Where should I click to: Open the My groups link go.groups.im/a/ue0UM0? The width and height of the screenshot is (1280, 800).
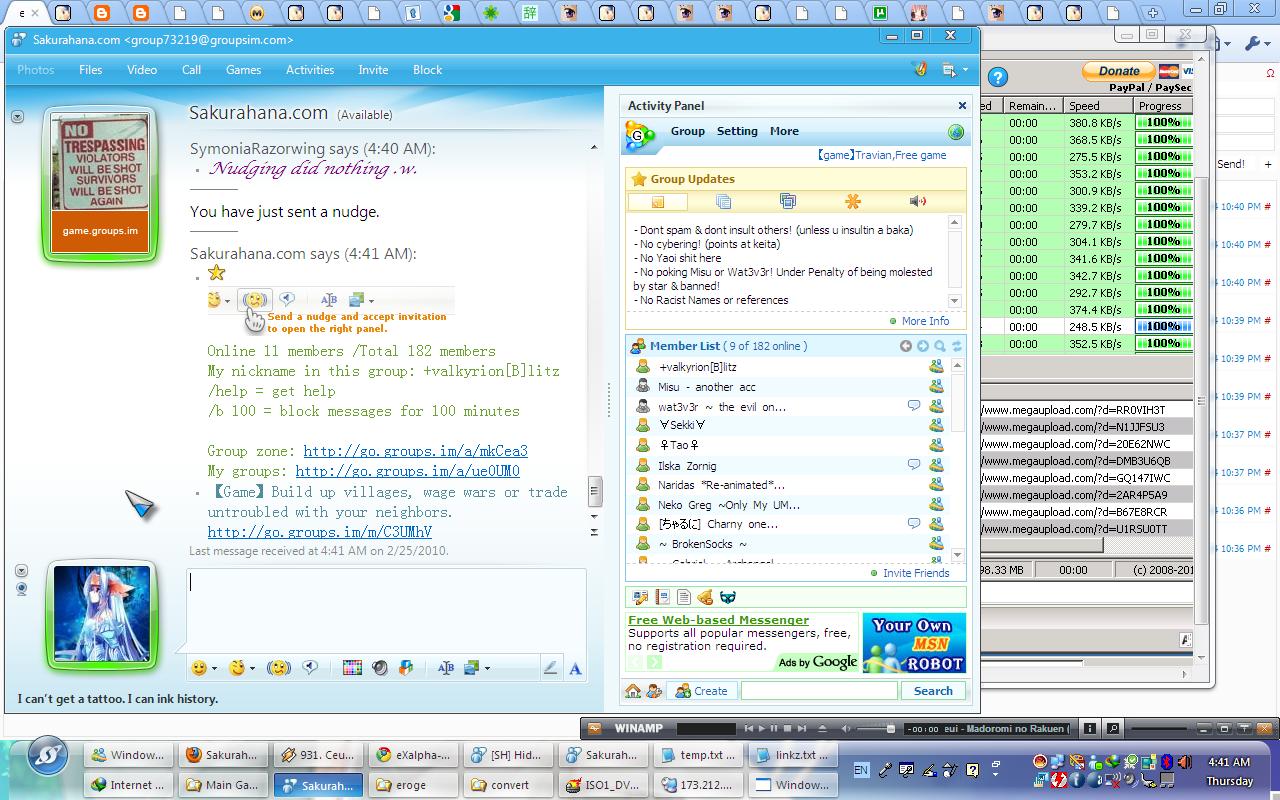click(x=407, y=471)
